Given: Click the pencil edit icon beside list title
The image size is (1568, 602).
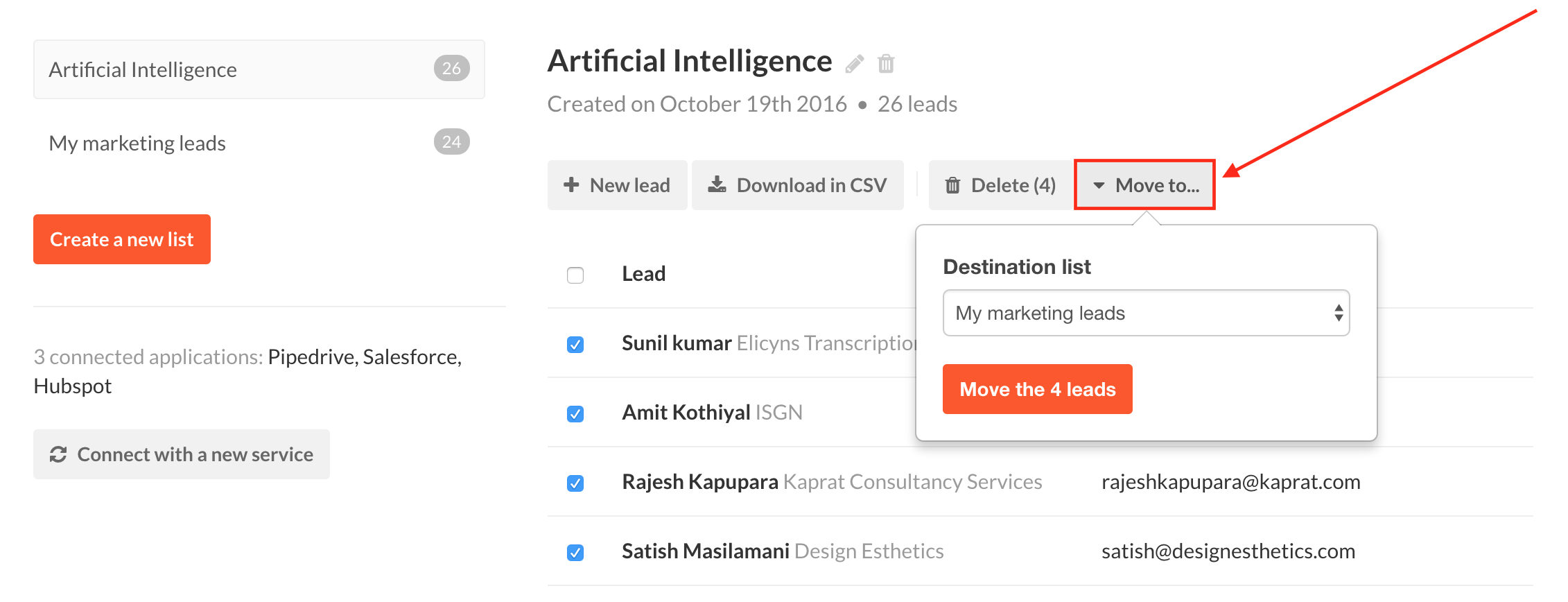Looking at the screenshot, I should (855, 64).
